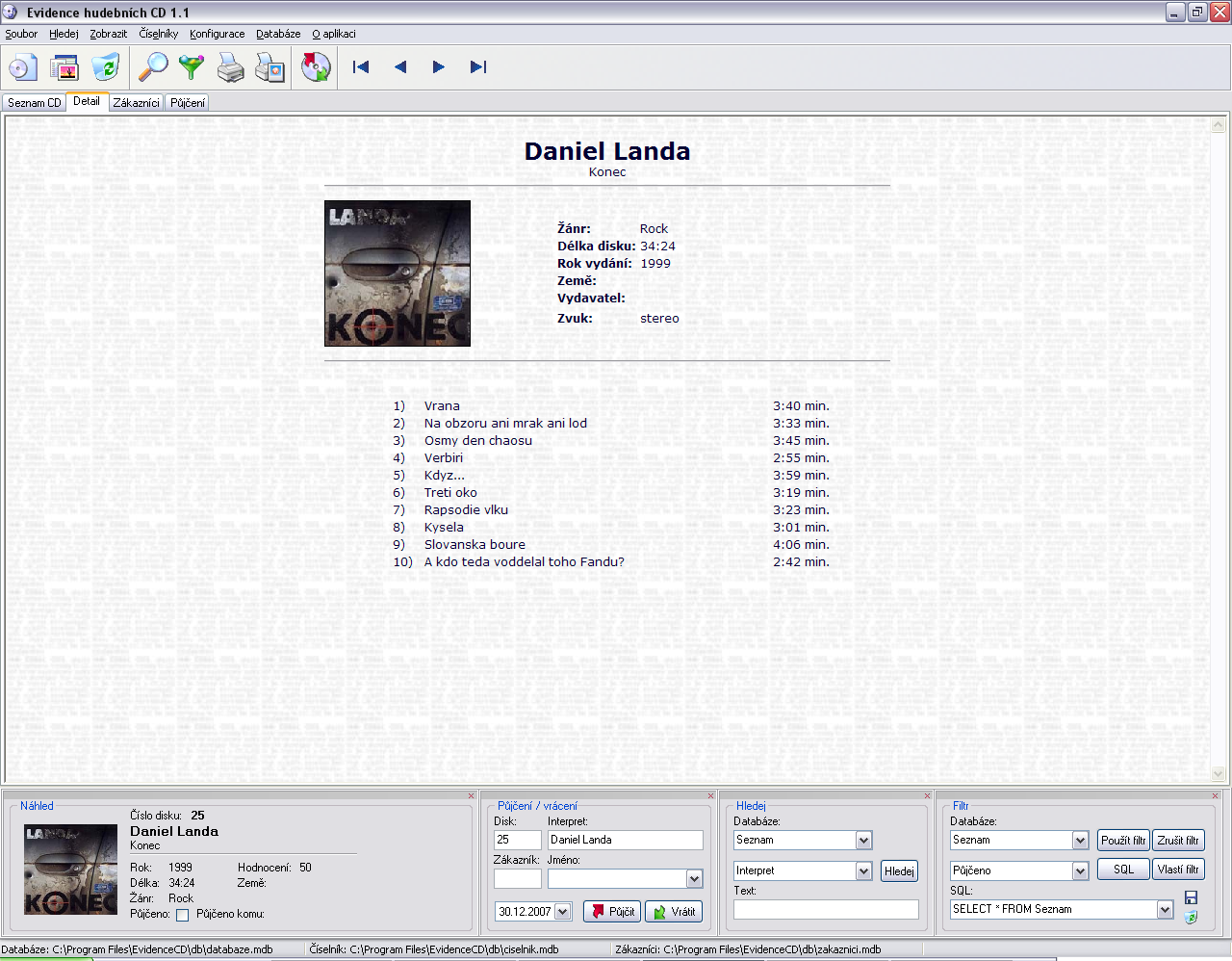Viewport: 1232px width, 961px height.
Task: Click track Na obzoru ani mrak ani lod
Action: coord(505,424)
